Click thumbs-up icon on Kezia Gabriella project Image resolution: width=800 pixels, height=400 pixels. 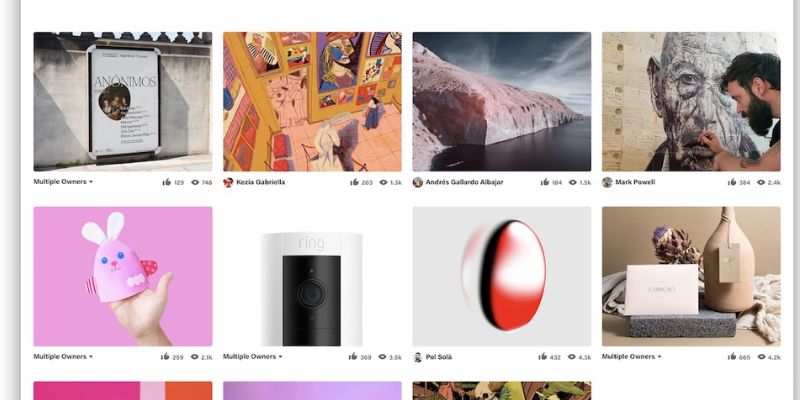[354, 182]
